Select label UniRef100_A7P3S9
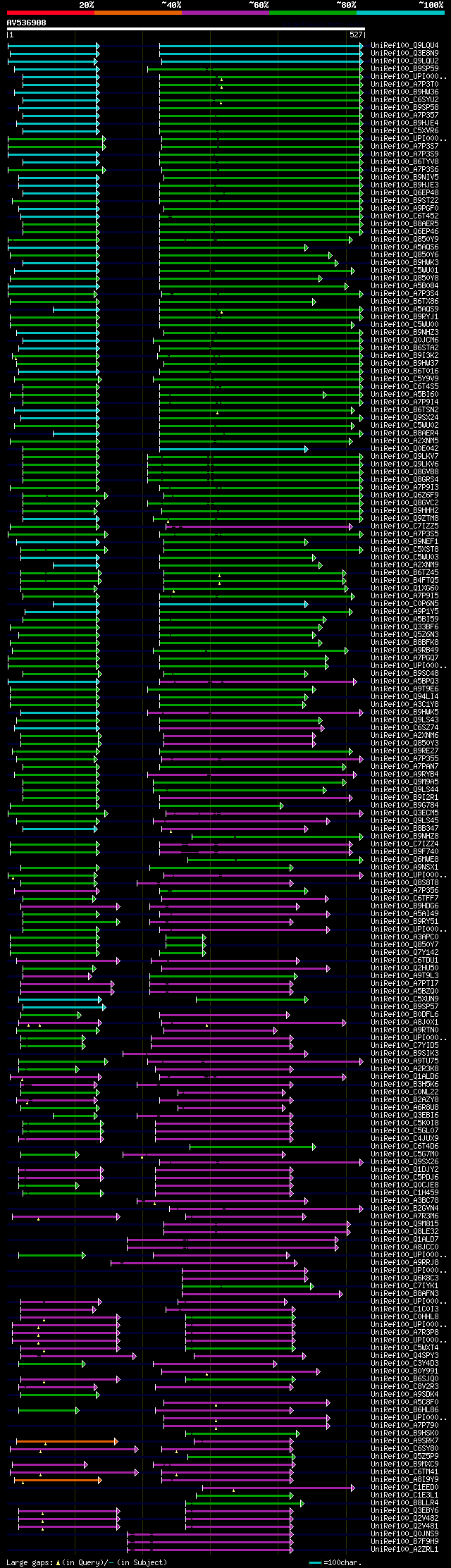Screen dimensions: 451x1568 click(x=404, y=154)
